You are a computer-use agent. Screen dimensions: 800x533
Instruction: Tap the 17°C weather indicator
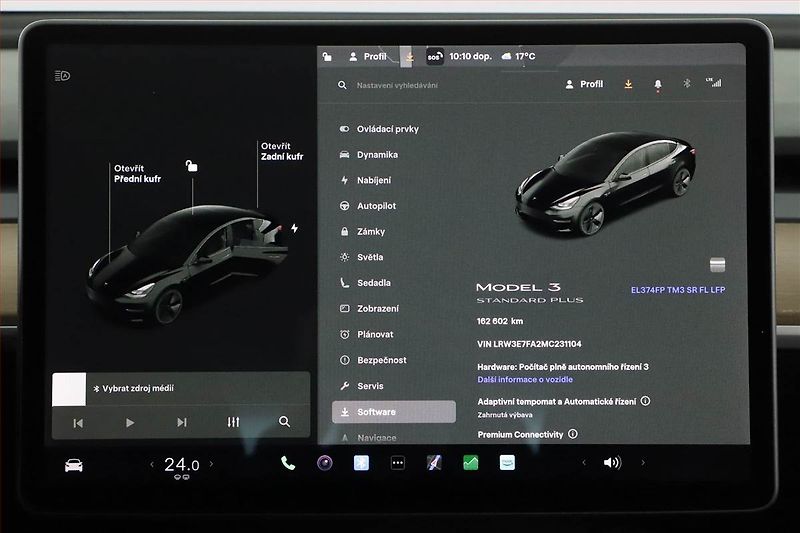pyautogui.click(x=519, y=56)
